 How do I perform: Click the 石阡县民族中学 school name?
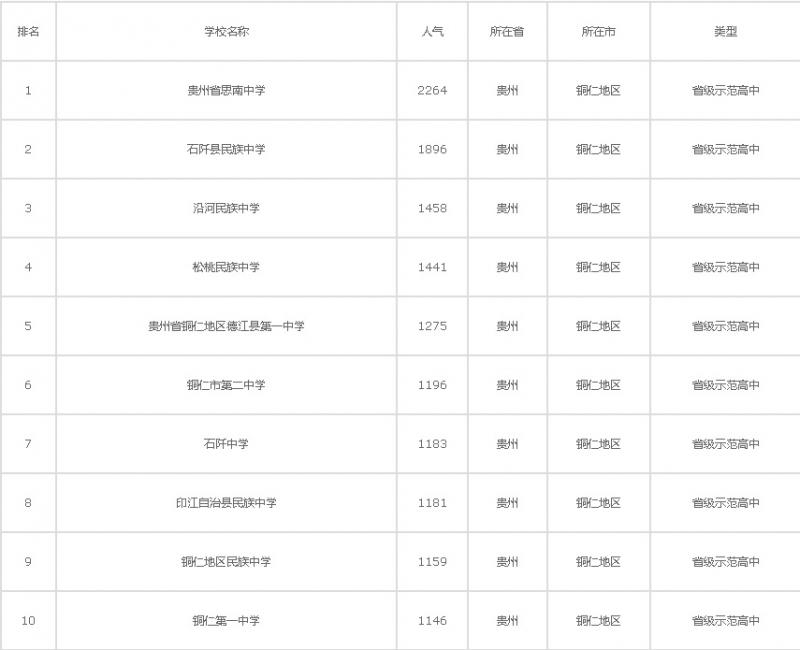(226, 149)
